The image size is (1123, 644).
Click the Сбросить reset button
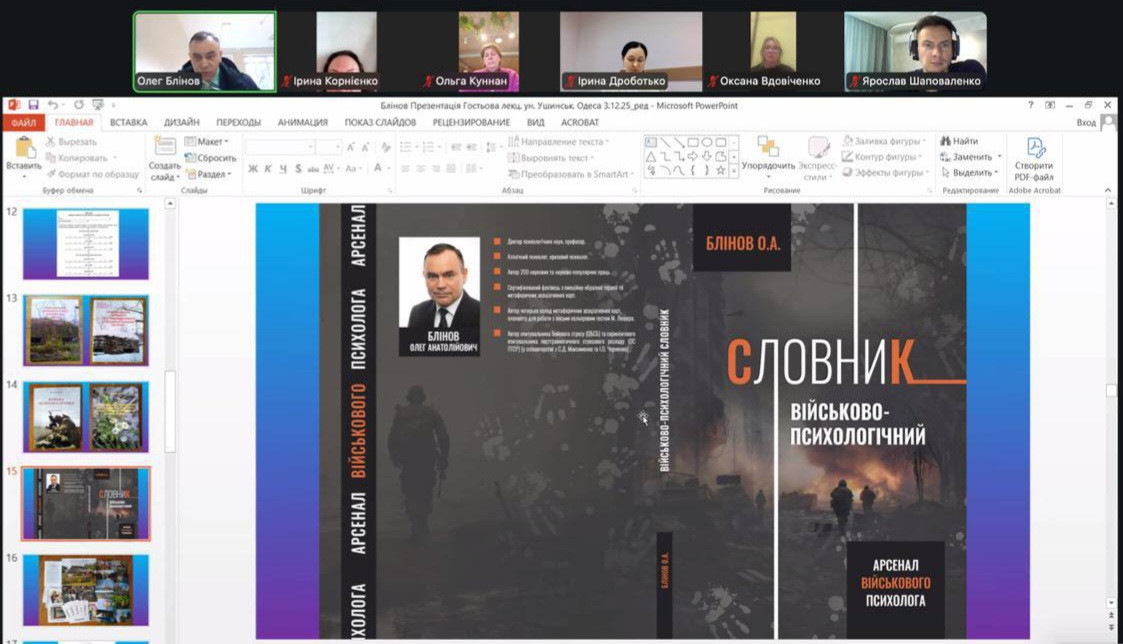[x=210, y=158]
